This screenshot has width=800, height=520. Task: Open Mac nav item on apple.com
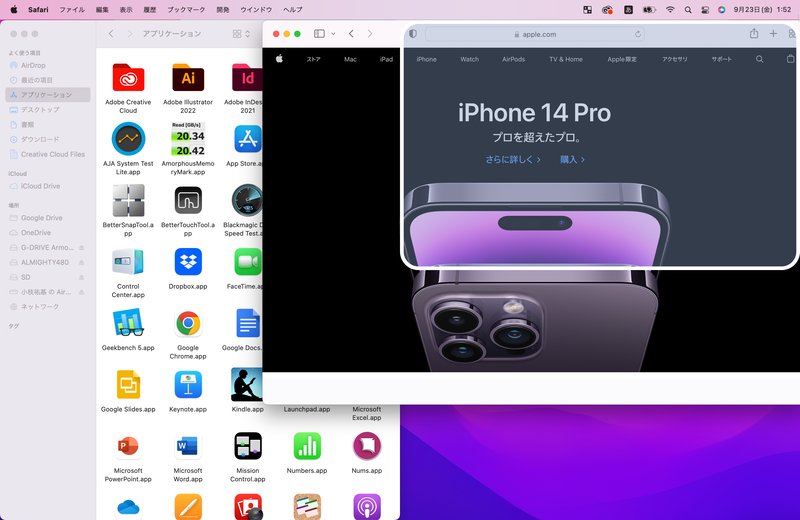coord(350,59)
